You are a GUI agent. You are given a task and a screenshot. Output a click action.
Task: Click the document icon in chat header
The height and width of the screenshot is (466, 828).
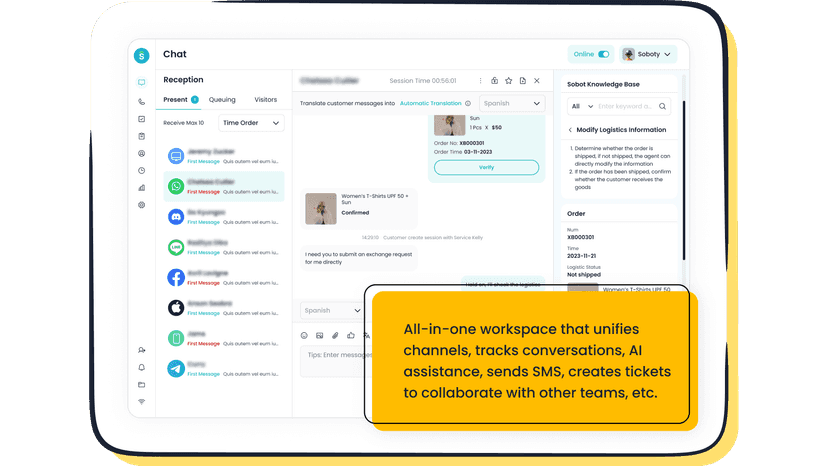pos(523,81)
